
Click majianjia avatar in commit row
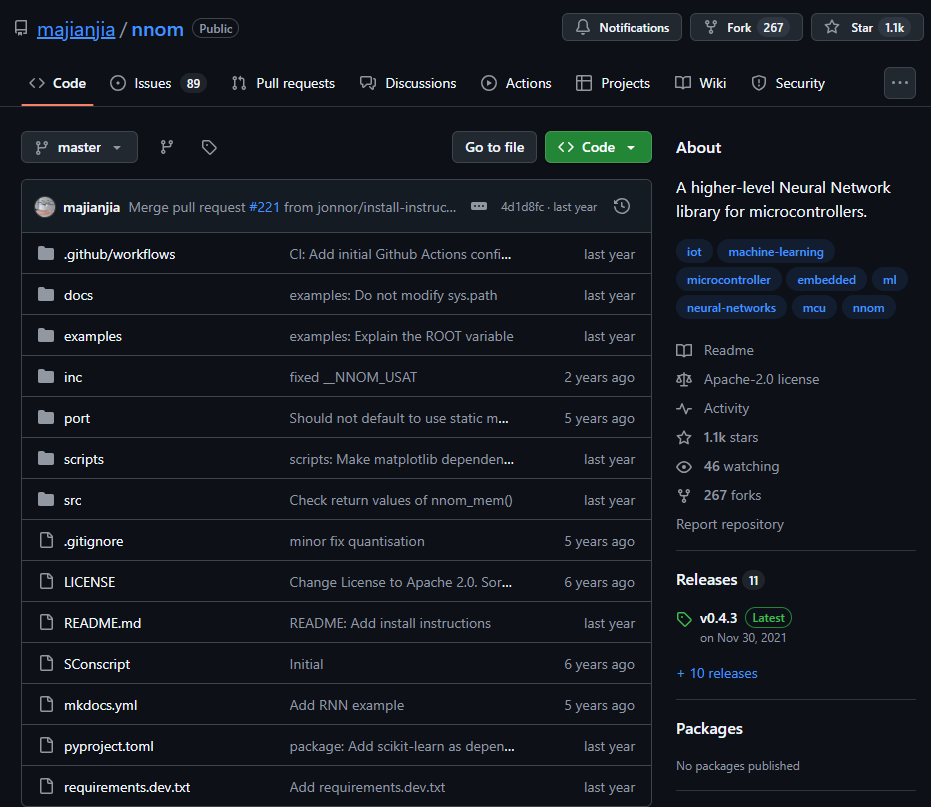[x=45, y=207]
